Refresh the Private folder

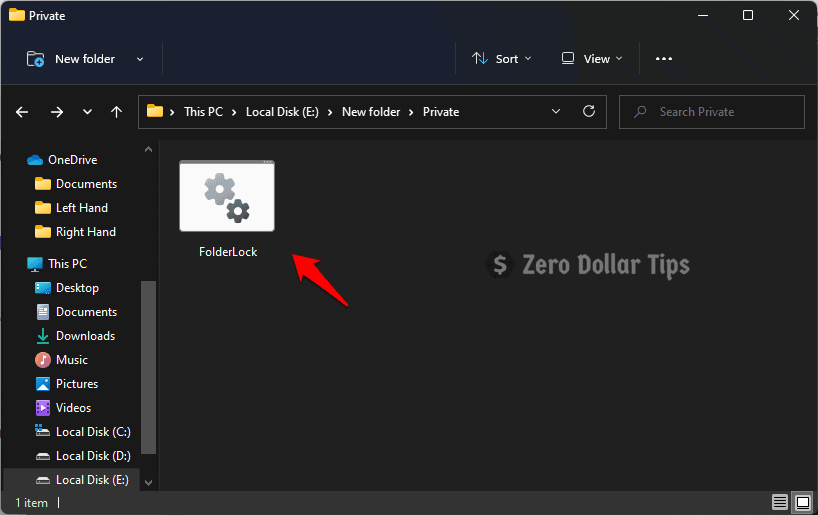click(x=589, y=111)
